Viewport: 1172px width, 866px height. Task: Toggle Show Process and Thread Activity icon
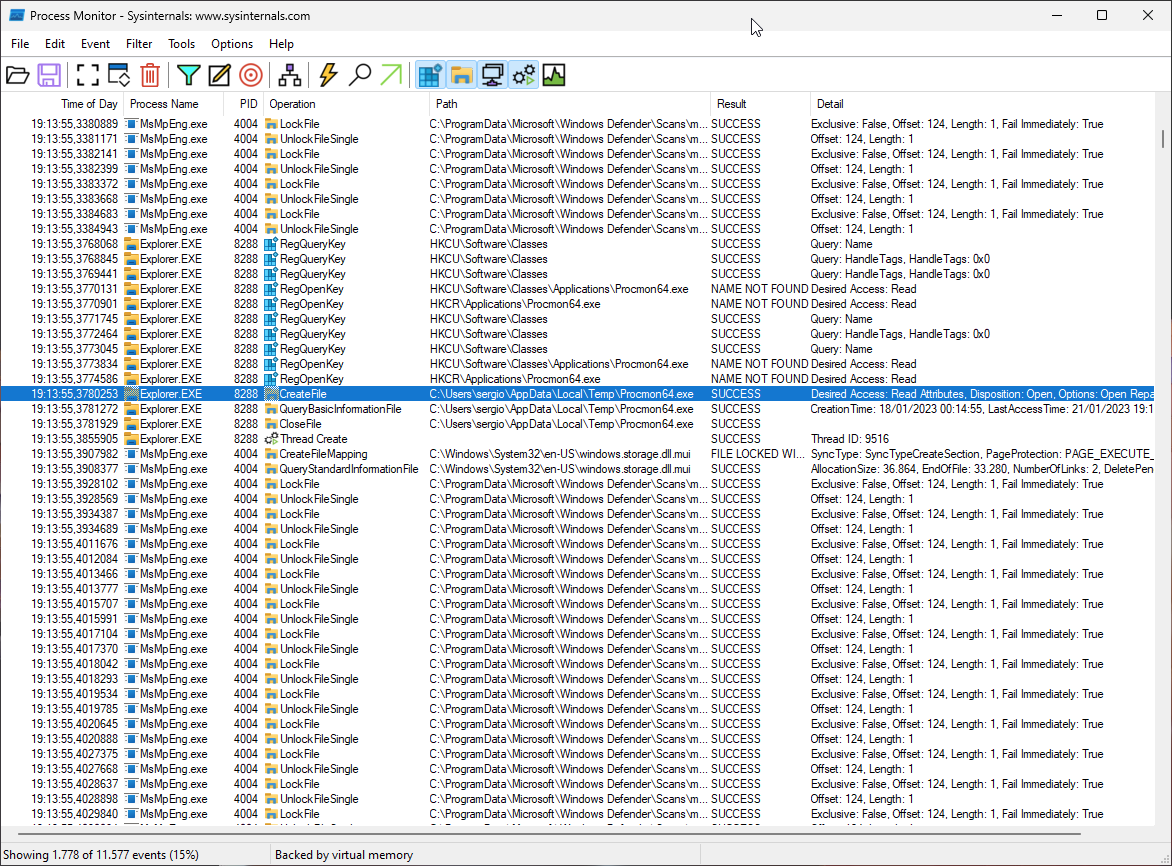tap(524, 75)
